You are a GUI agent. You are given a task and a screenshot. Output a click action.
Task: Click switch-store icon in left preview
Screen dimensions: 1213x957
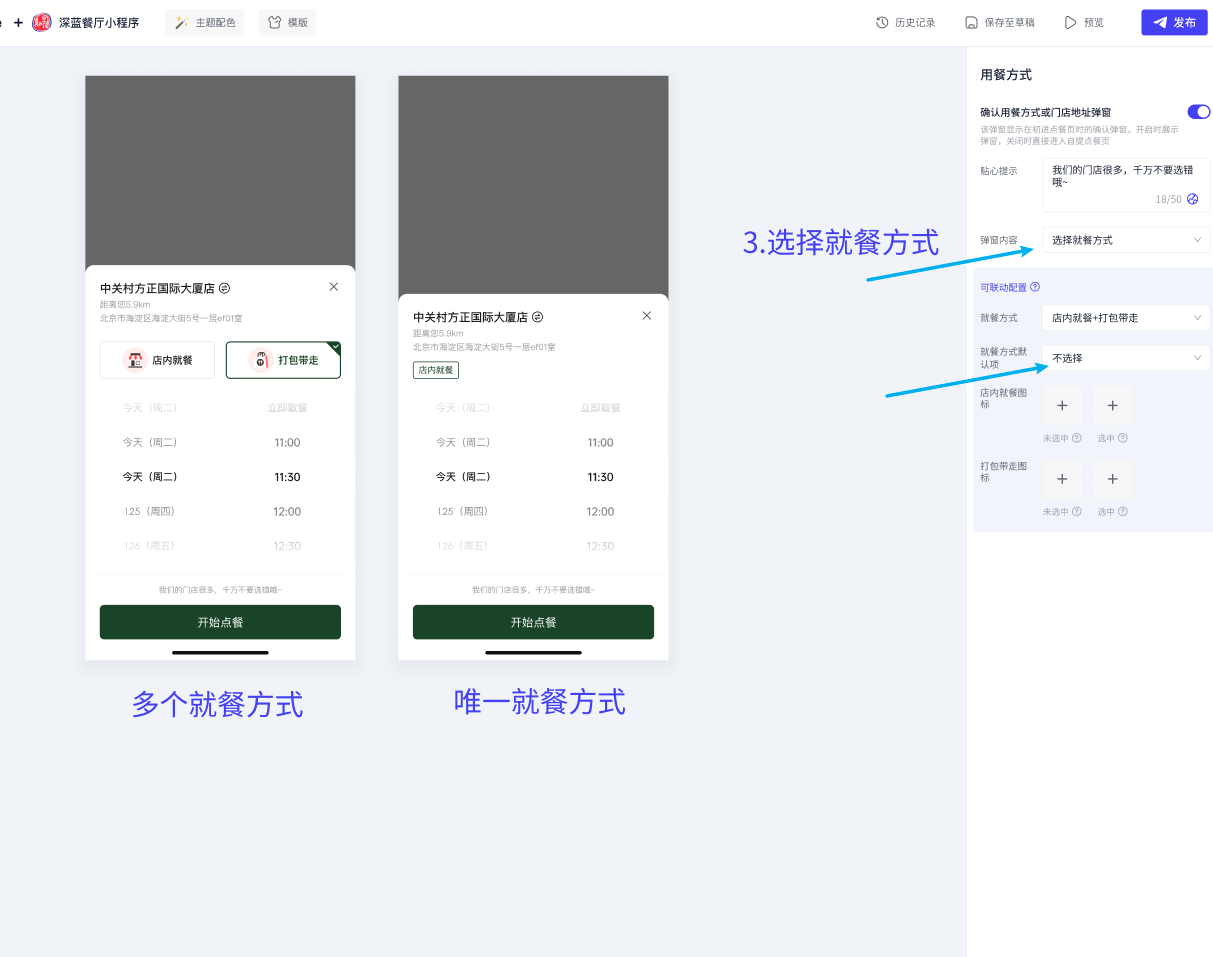pos(225,288)
